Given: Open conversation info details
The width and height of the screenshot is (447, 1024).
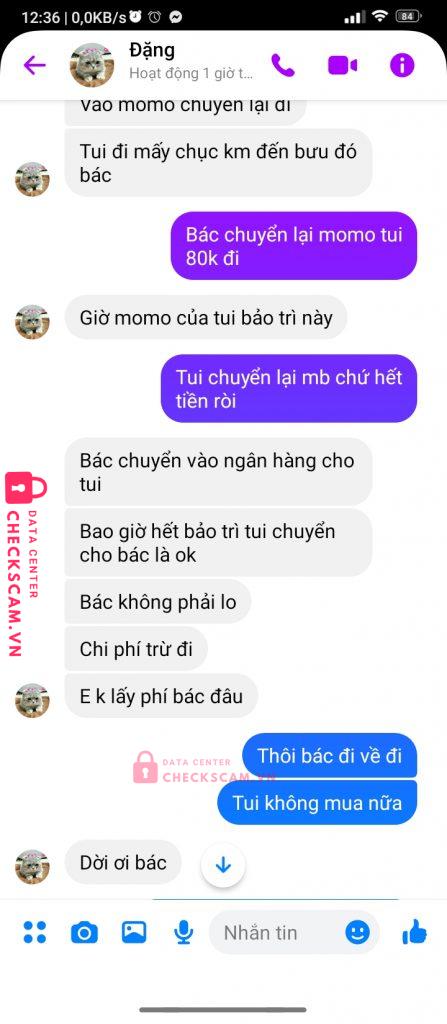Looking at the screenshot, I should coord(402,65).
